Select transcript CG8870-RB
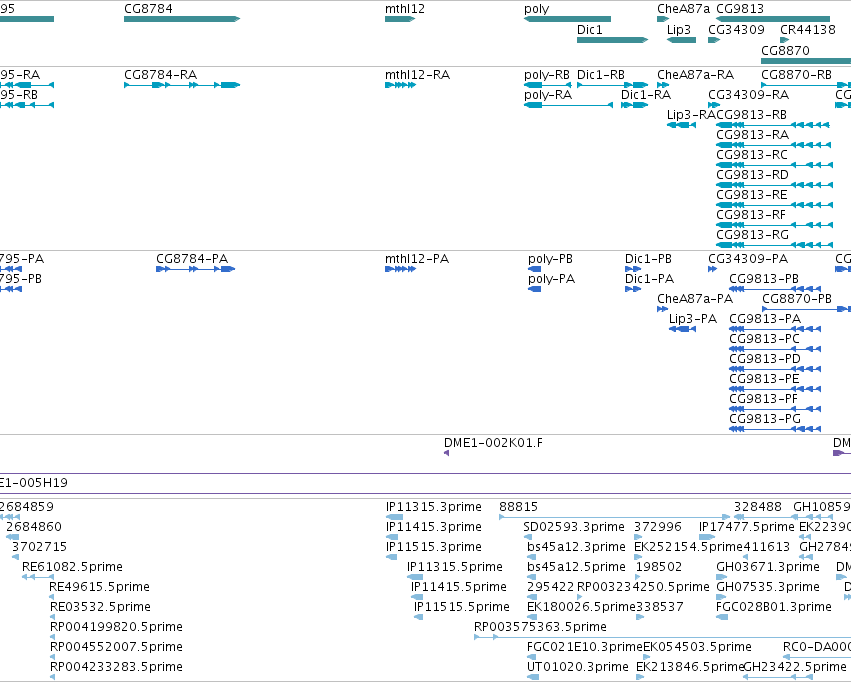The height and width of the screenshot is (682, 851). [x=806, y=85]
